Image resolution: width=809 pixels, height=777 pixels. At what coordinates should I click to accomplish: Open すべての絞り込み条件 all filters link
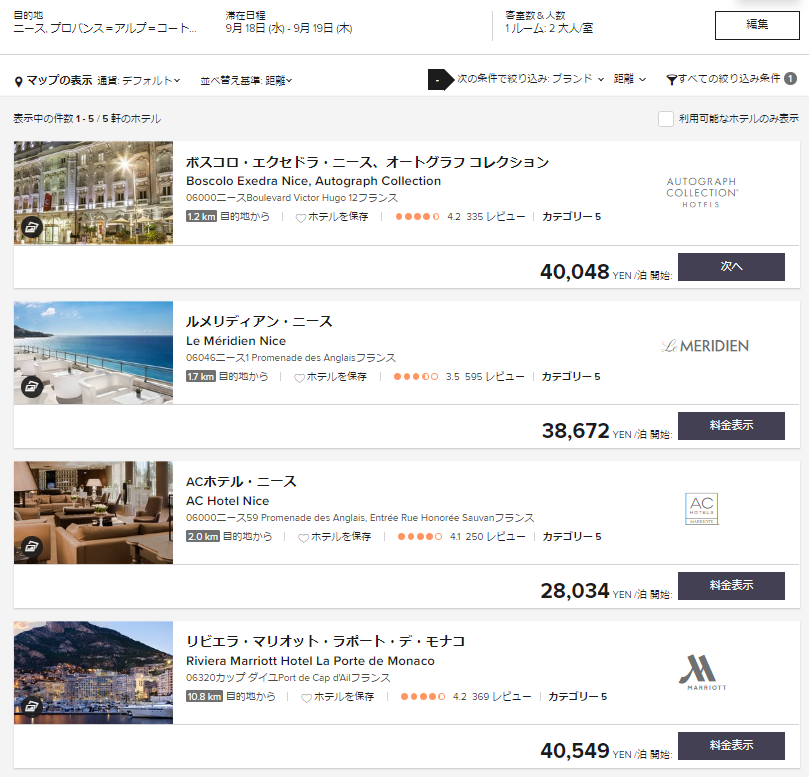pyautogui.click(x=729, y=78)
